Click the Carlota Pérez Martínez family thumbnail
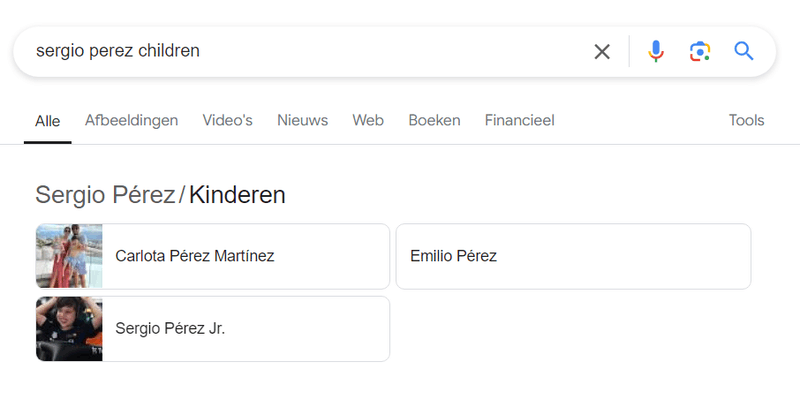The height and width of the screenshot is (407, 800). click(x=69, y=256)
